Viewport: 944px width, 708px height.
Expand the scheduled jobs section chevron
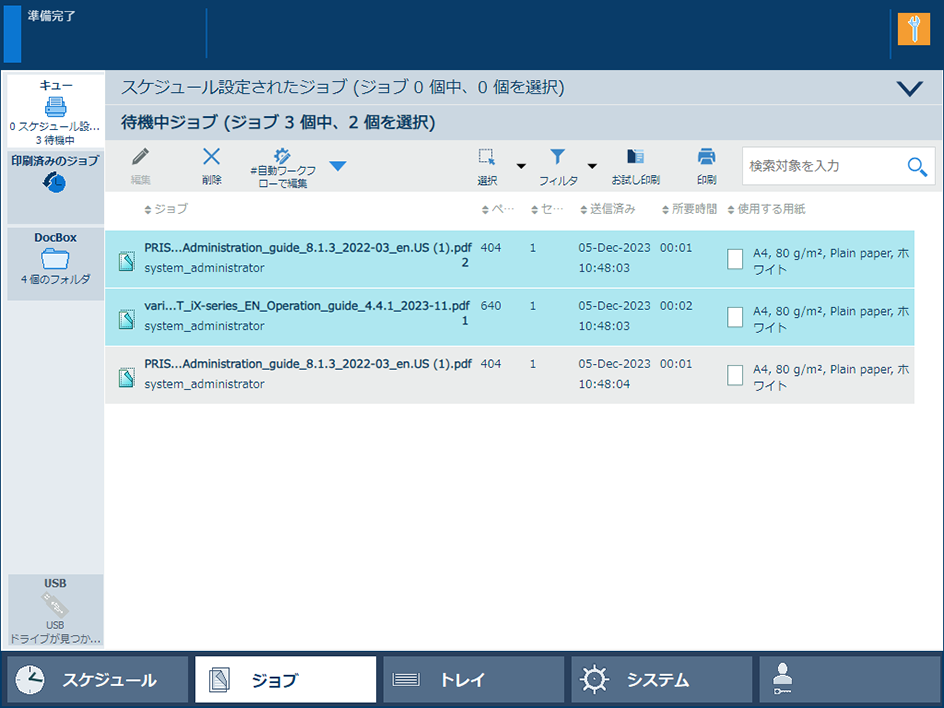[x=909, y=89]
